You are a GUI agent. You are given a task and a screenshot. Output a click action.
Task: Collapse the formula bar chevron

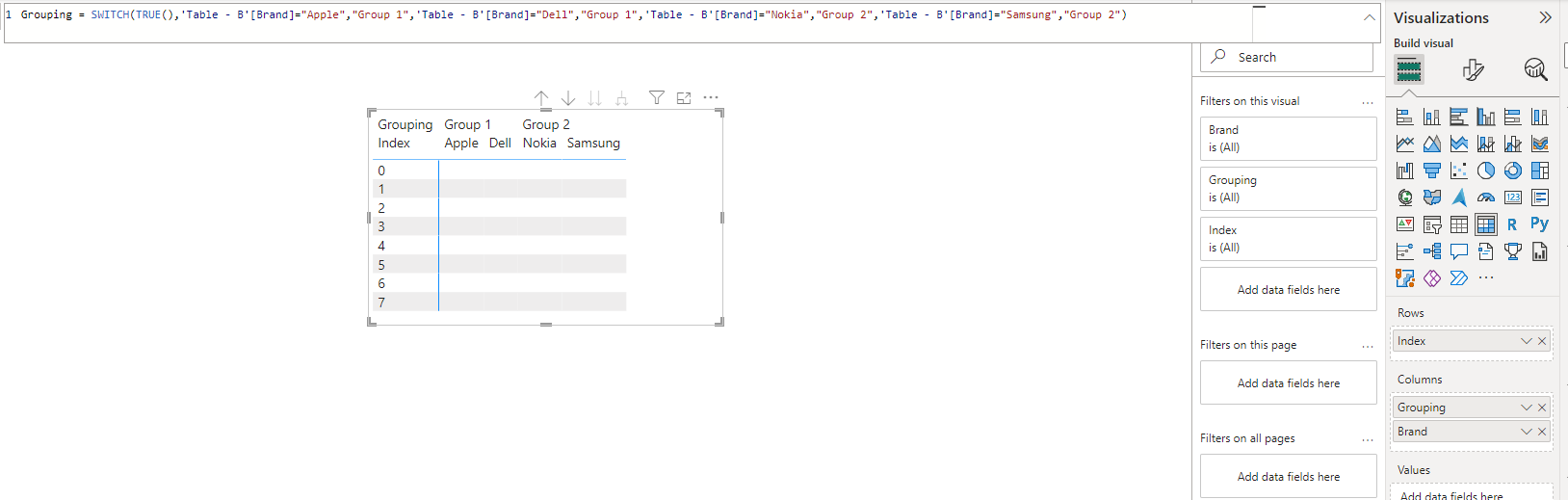pyautogui.click(x=1370, y=18)
